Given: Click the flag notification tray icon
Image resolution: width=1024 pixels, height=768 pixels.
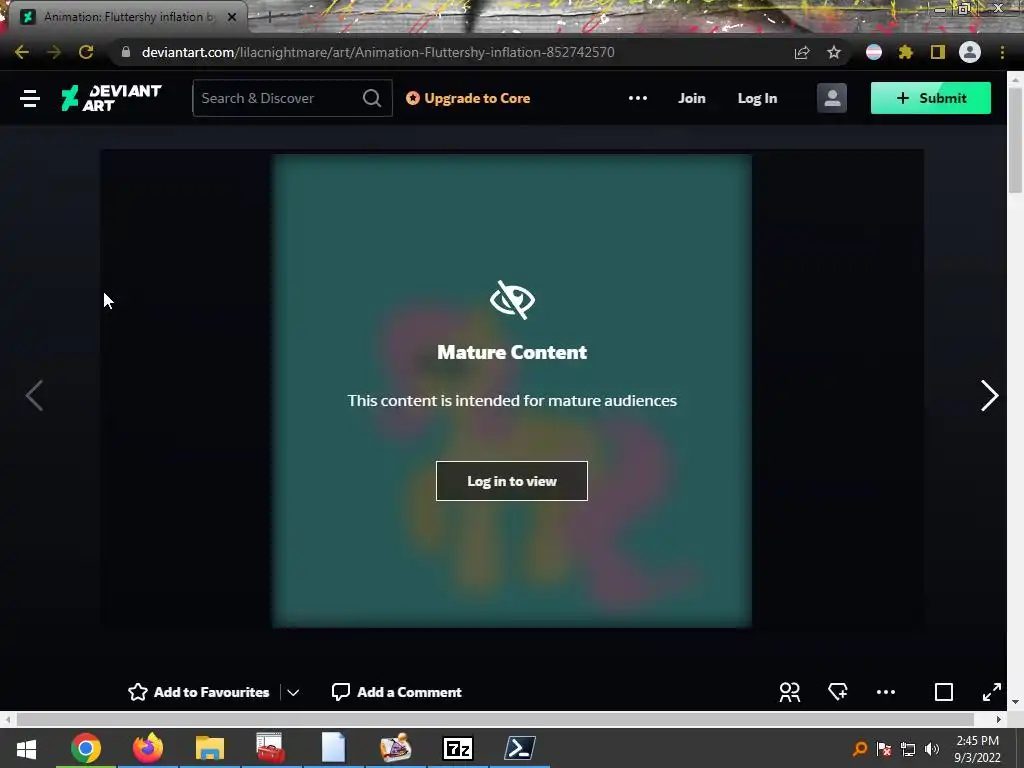Looking at the screenshot, I should coord(884,748).
